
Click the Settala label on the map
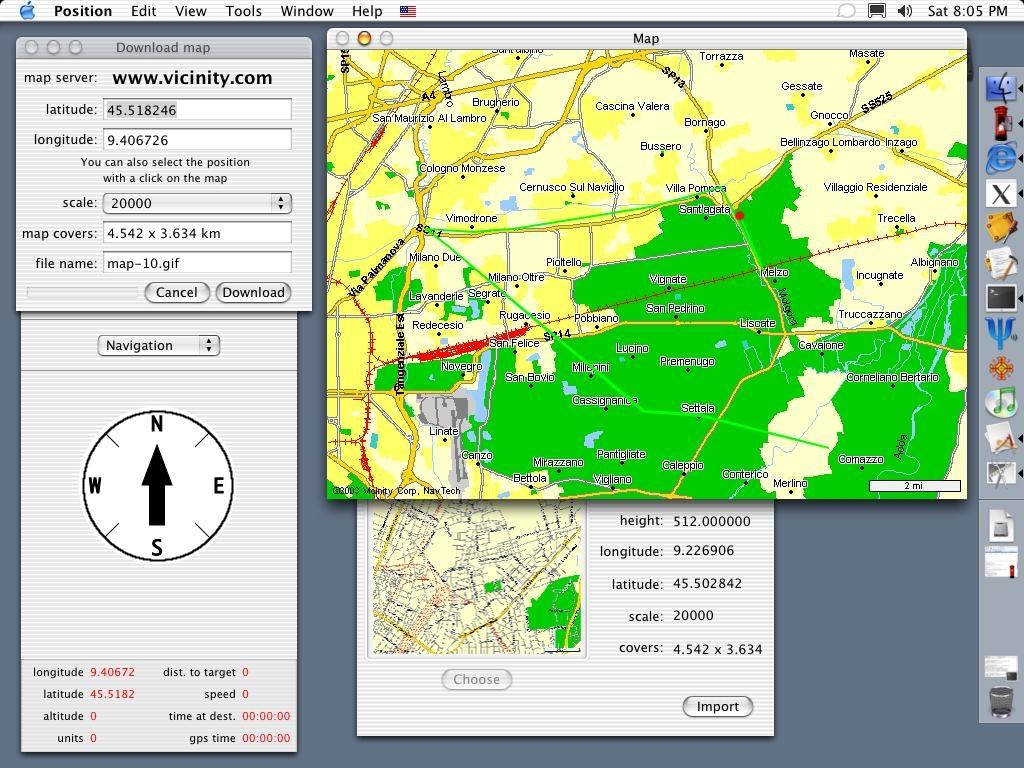(697, 408)
